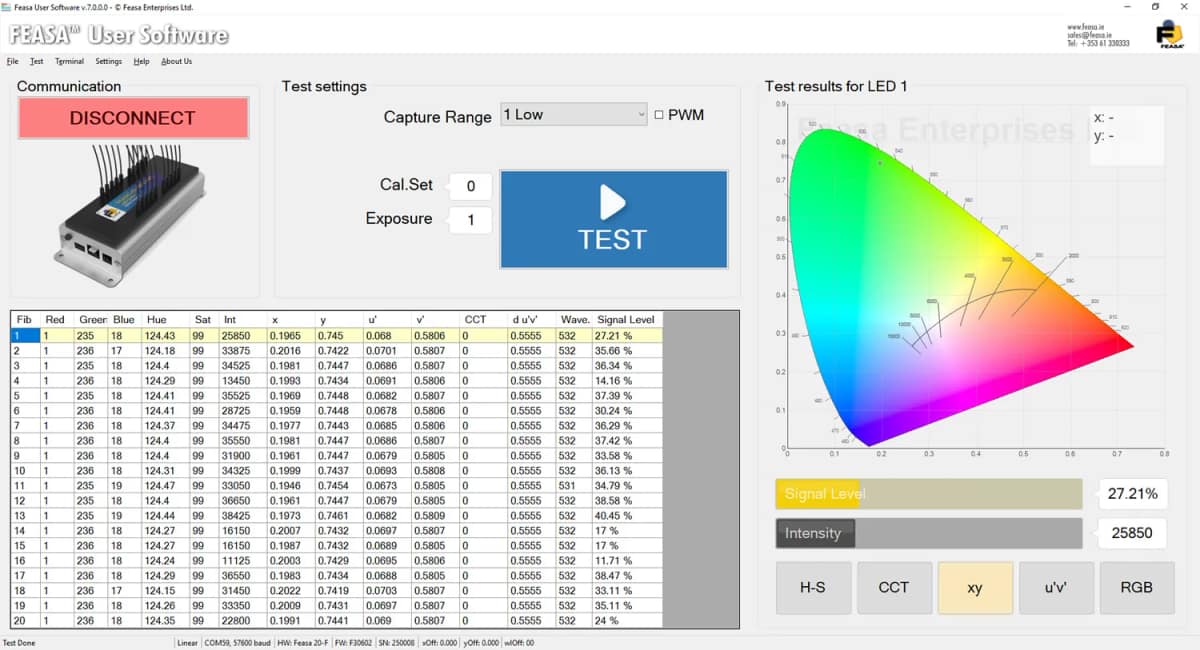Switch to u'v' chromaticity view

pyautogui.click(x=1056, y=587)
